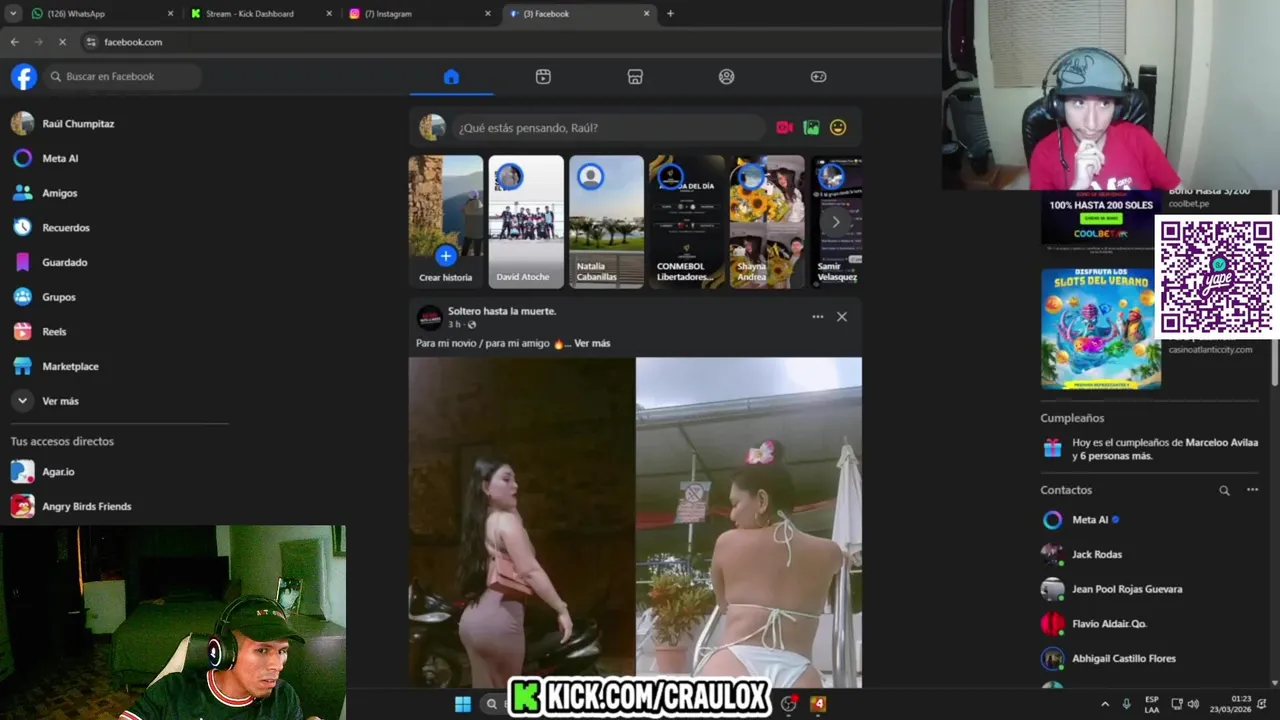Open Windows taskbar search
Screen dimensions: 1280x720
click(491, 704)
